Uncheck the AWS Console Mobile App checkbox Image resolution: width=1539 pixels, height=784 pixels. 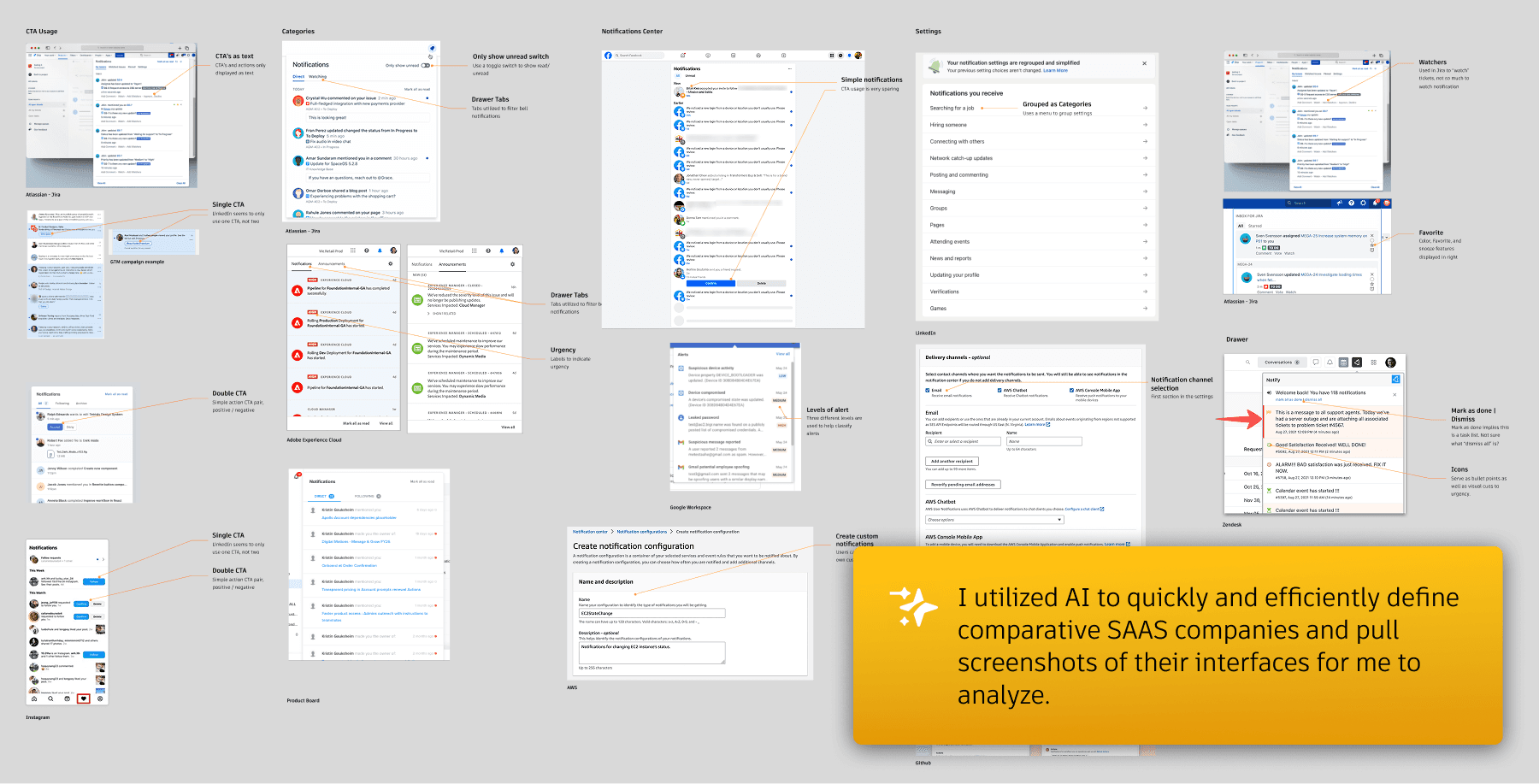[x=1071, y=390]
